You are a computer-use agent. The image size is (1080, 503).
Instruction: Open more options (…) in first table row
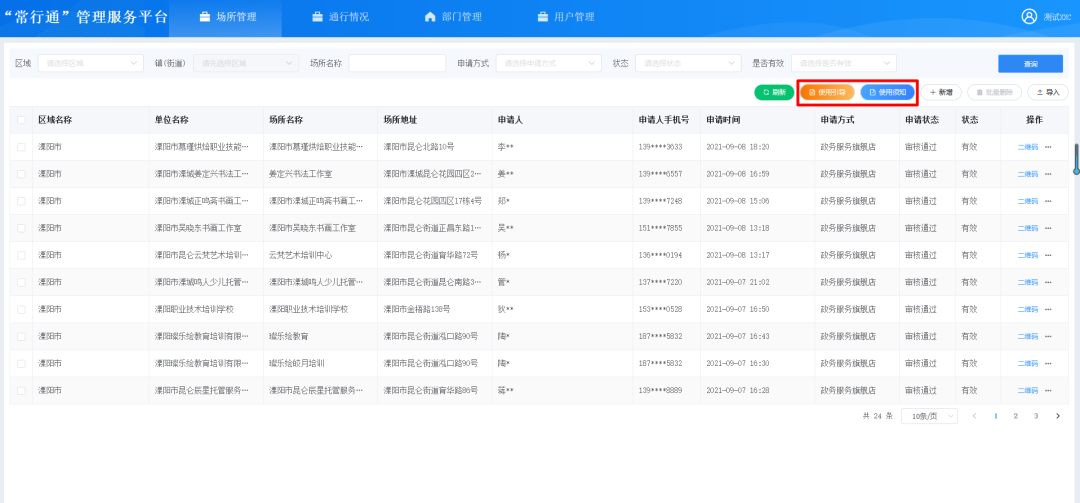click(1049, 147)
